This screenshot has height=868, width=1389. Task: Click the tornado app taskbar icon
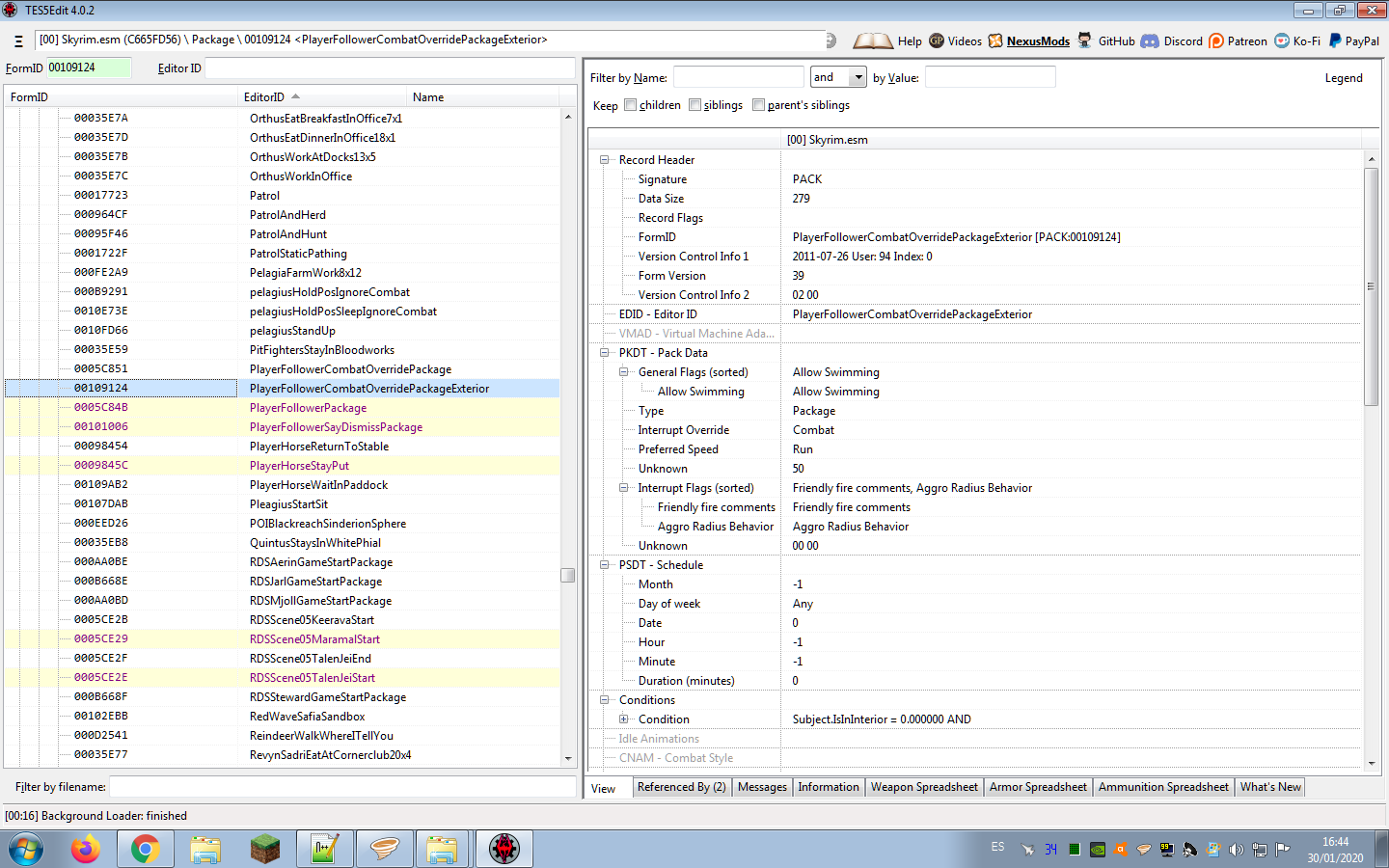[385, 850]
